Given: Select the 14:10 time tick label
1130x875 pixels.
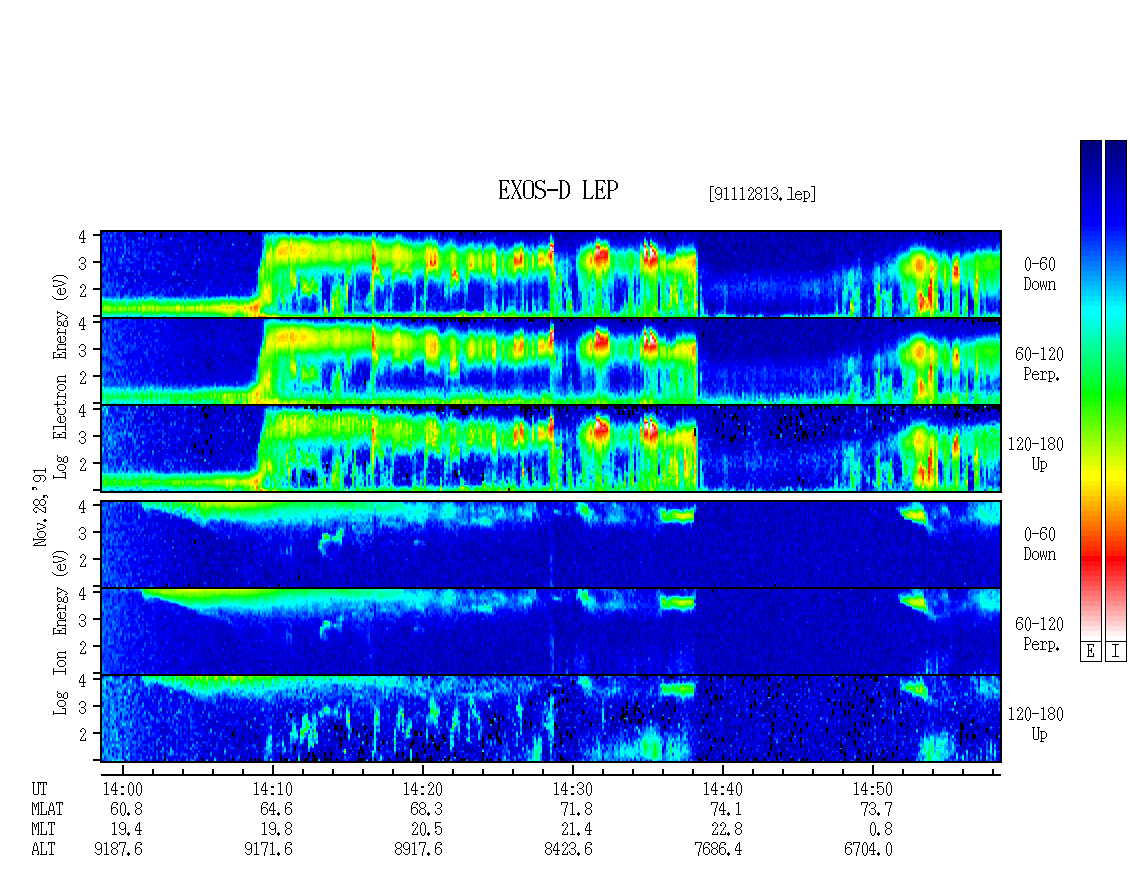Looking at the screenshot, I should pyautogui.click(x=272, y=789).
